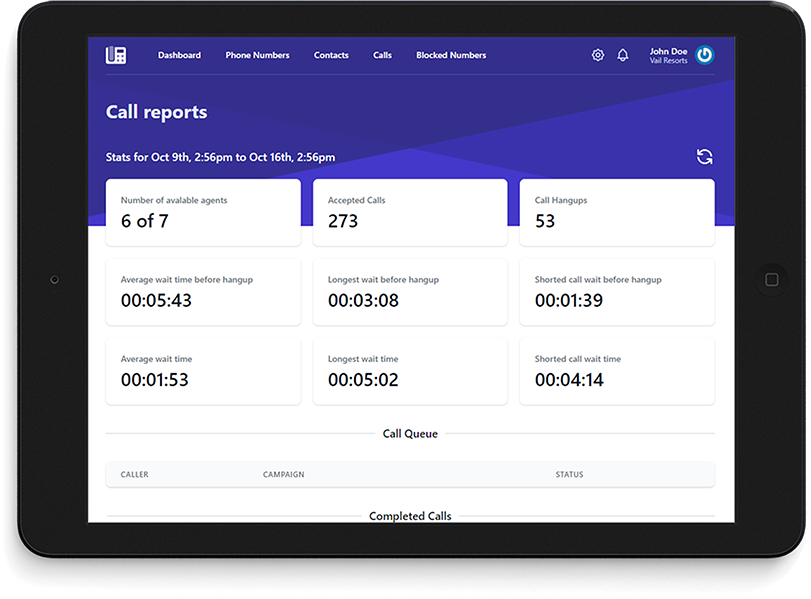The image size is (811, 599).
Task: Click the Longest wait time card
Action: coord(410,370)
